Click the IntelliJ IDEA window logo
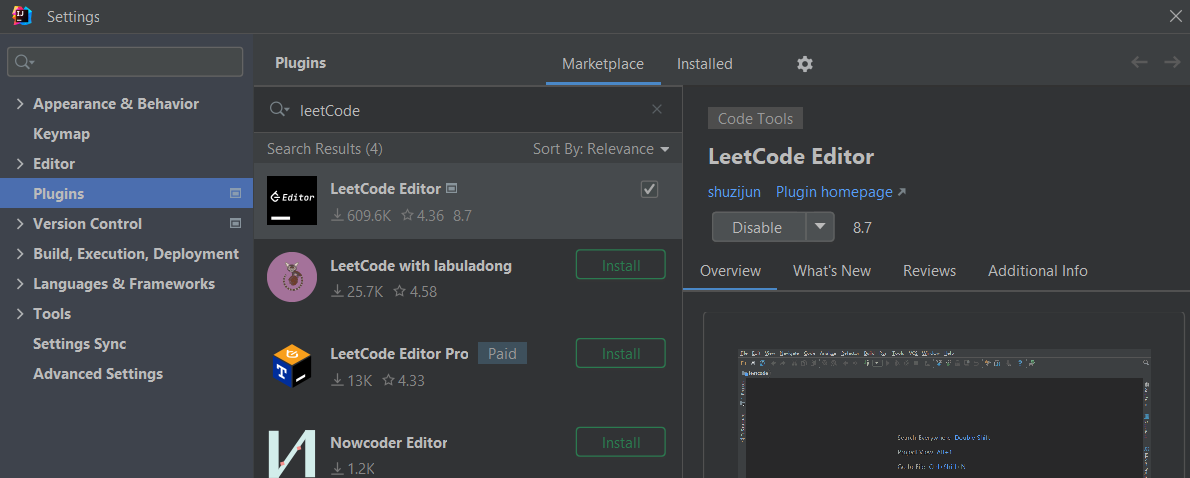Image resolution: width=1190 pixels, height=478 pixels. click(21, 16)
